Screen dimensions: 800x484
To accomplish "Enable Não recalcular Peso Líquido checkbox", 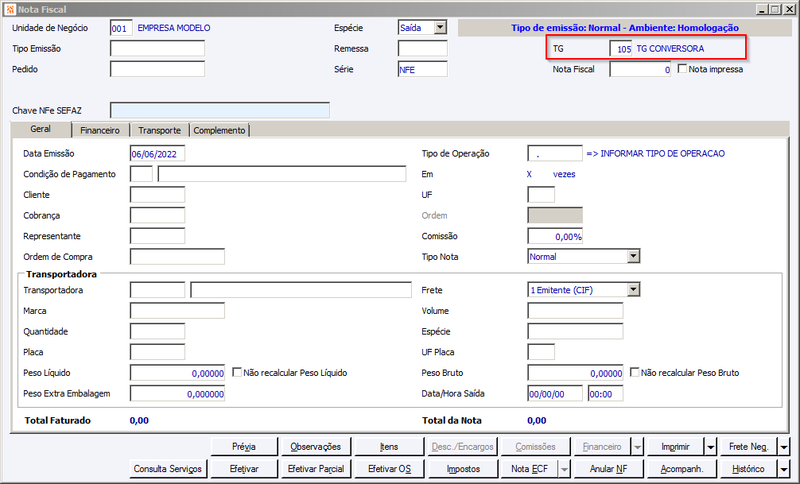I will [x=237, y=372].
